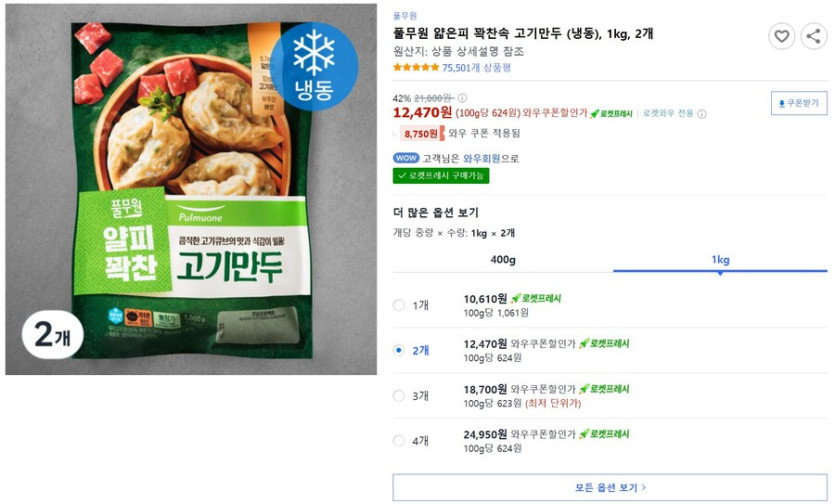Select the 1kg weight tab
This screenshot has height=504, width=835.
click(x=720, y=260)
